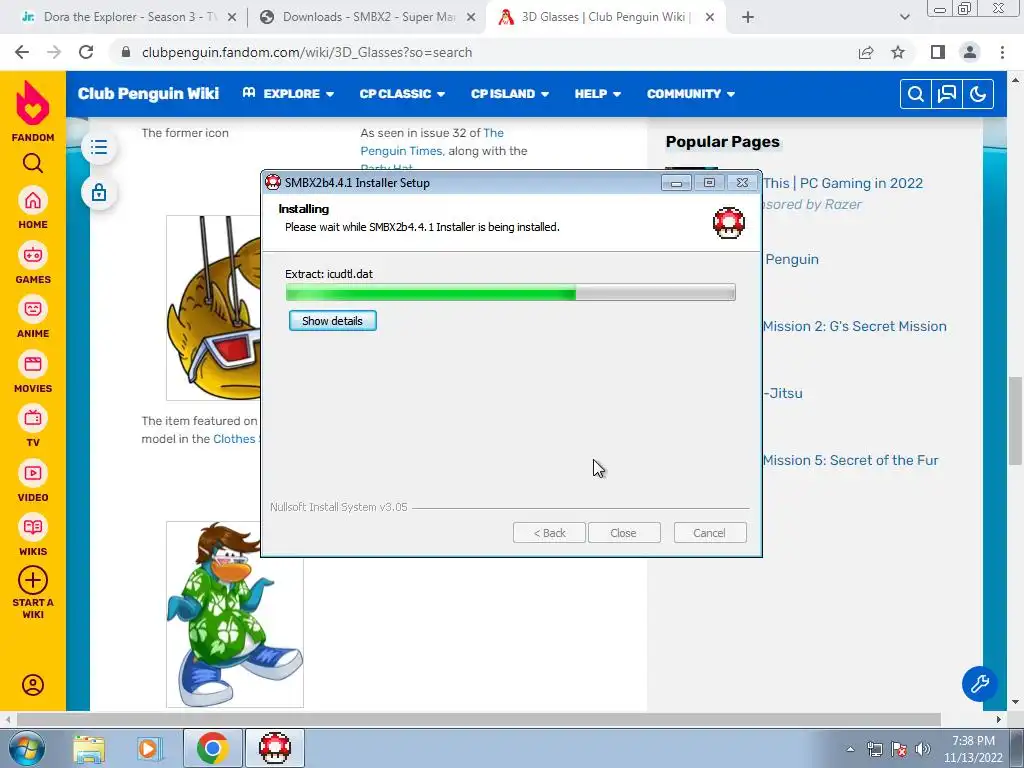1024x768 pixels.
Task: Expand the HELP dropdown menu
Action: click(598, 93)
